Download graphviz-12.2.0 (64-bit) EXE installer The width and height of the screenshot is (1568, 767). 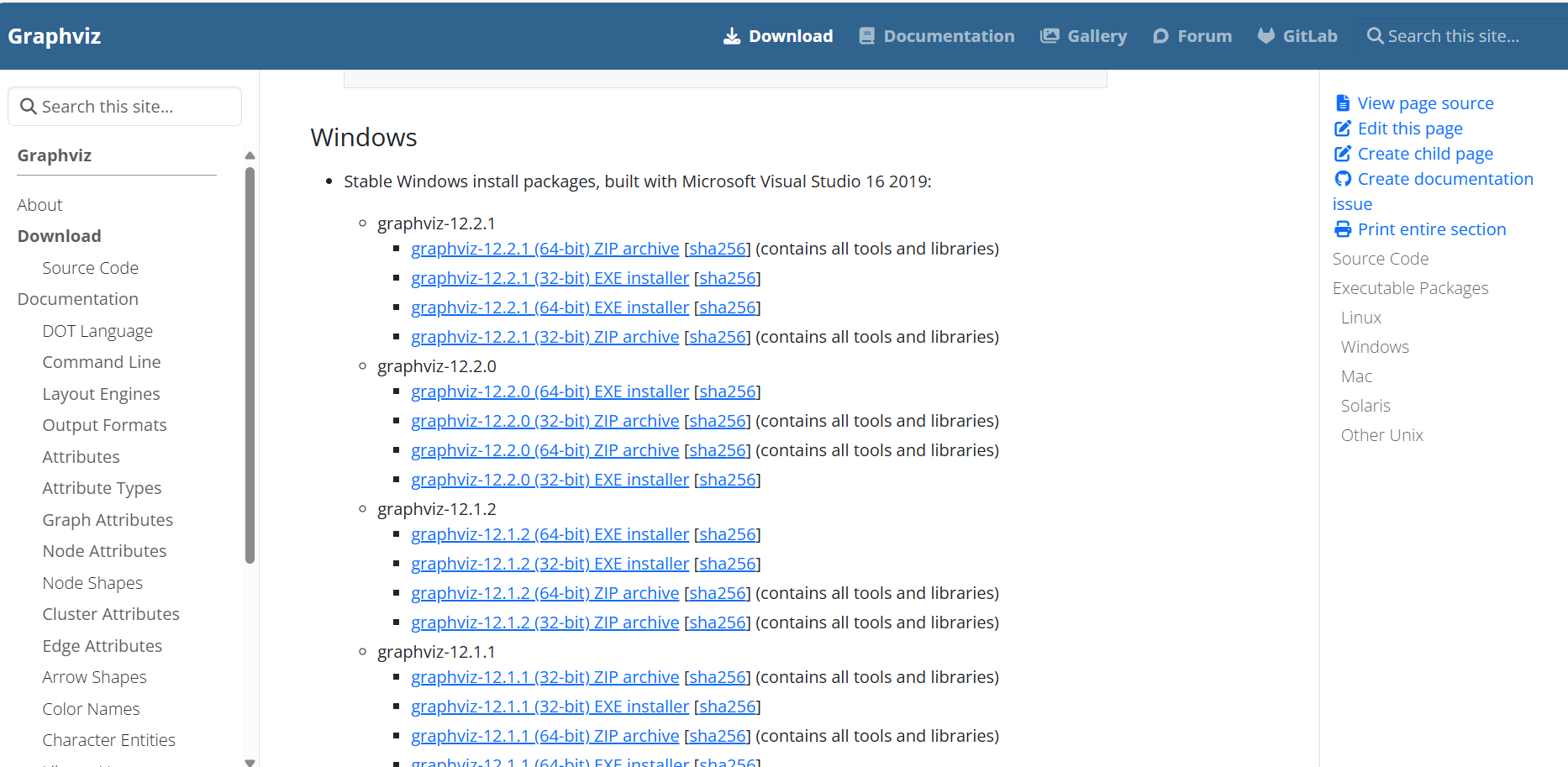click(x=550, y=391)
